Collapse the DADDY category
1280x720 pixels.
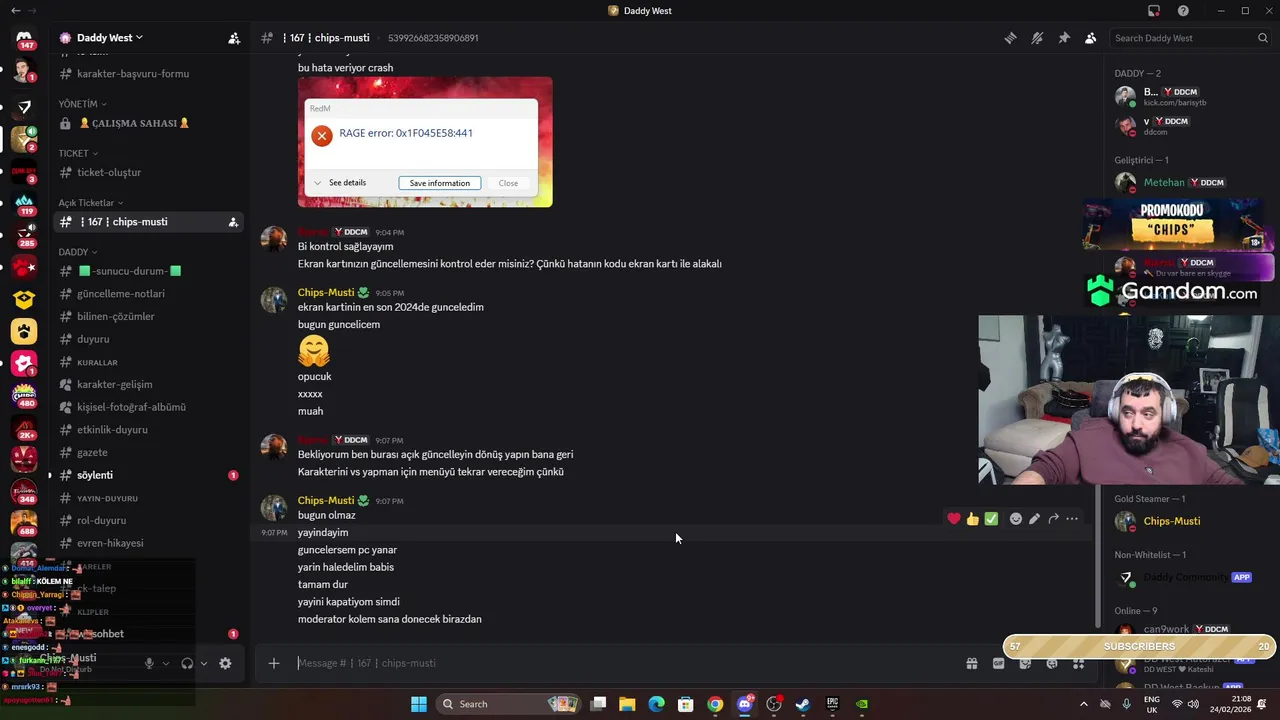point(78,252)
